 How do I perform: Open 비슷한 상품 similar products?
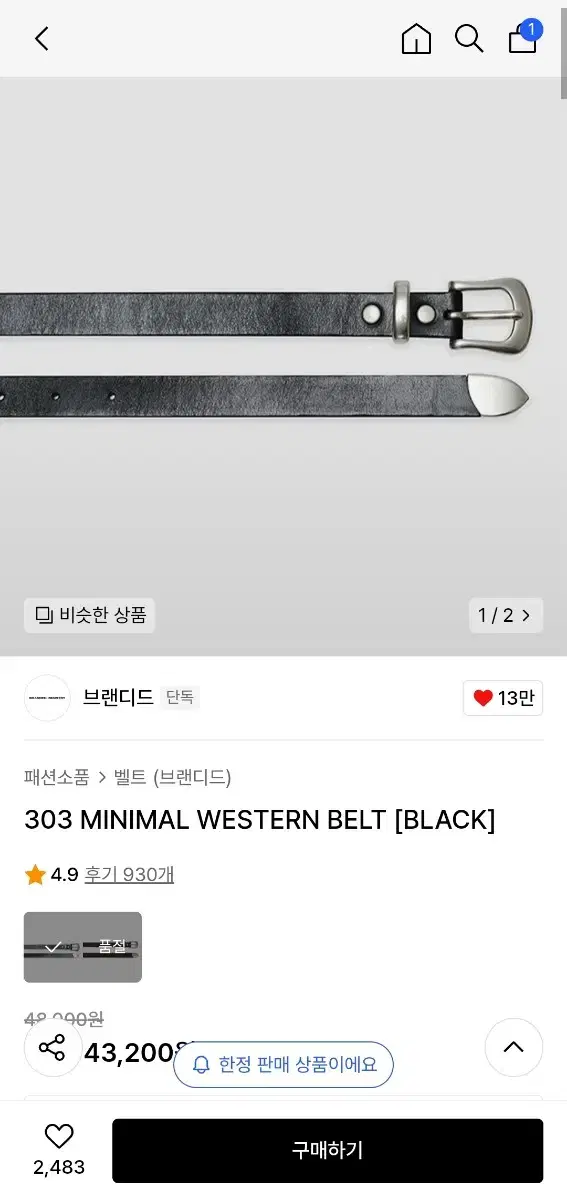90,615
